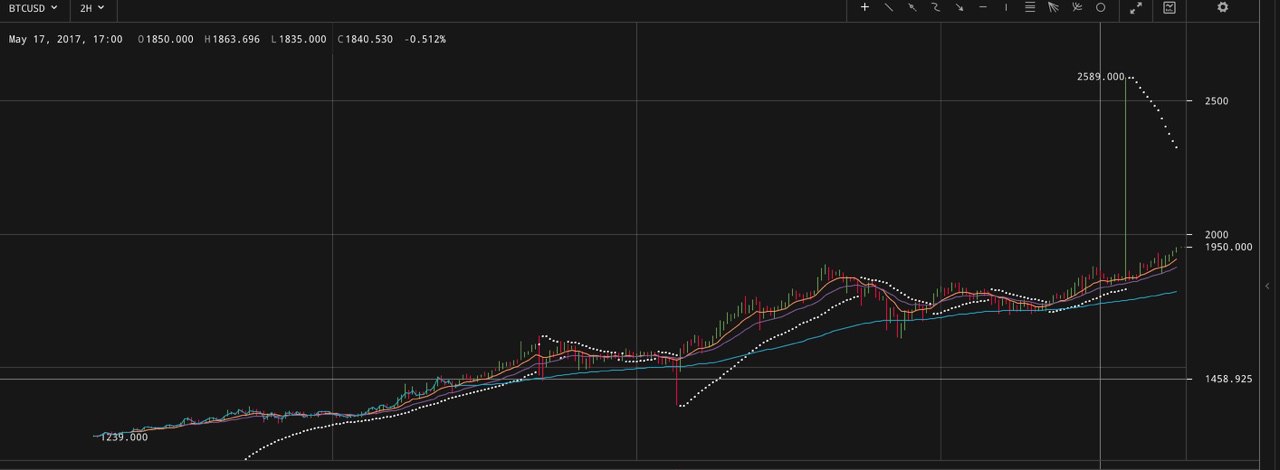The width and height of the screenshot is (1280, 470).
Task: Open chart settings gear
Action: coord(1222,8)
